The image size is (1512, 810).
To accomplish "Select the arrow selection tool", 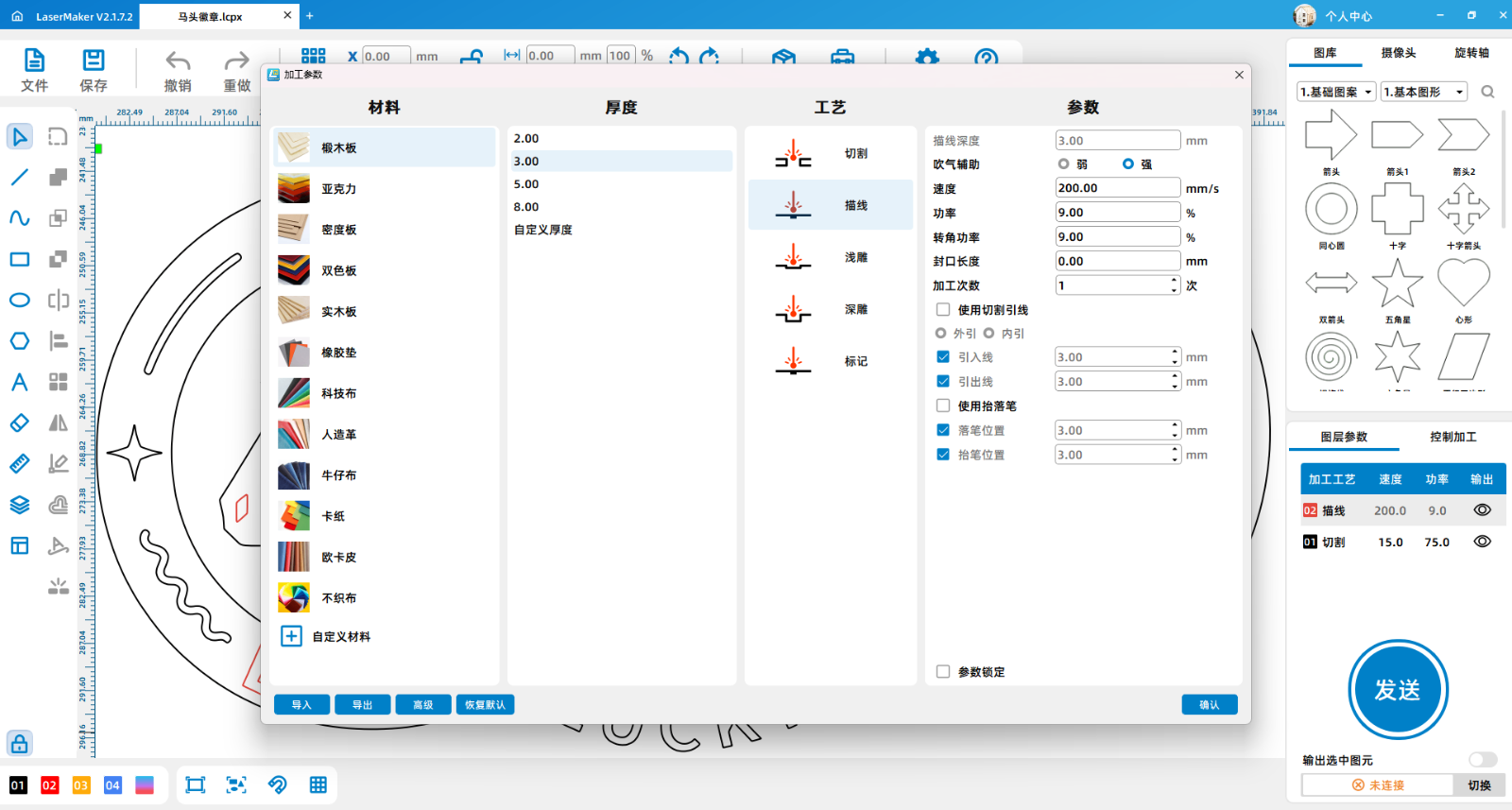I will [20, 137].
